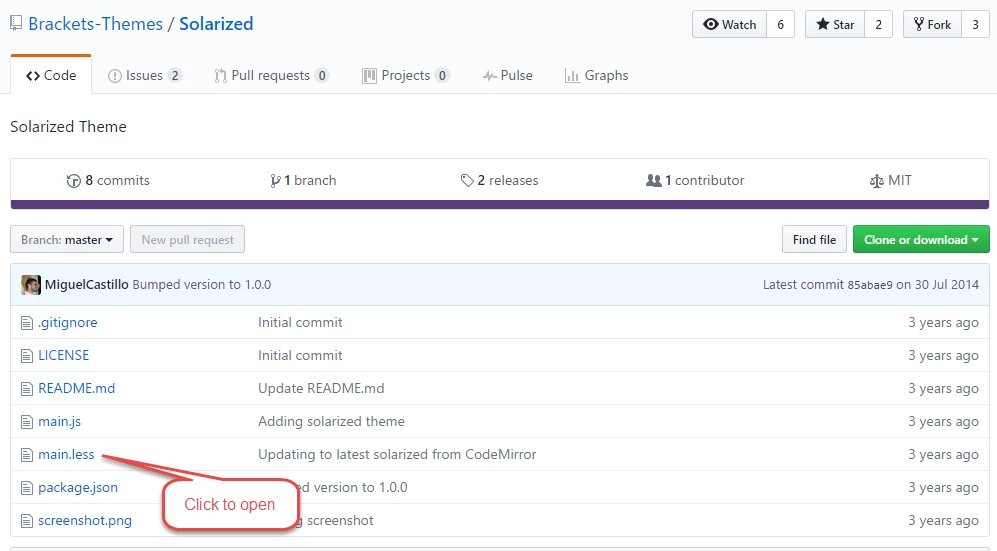Image resolution: width=997 pixels, height=551 pixels.
Task: Click the eye icon on Watch button
Action: tap(711, 24)
